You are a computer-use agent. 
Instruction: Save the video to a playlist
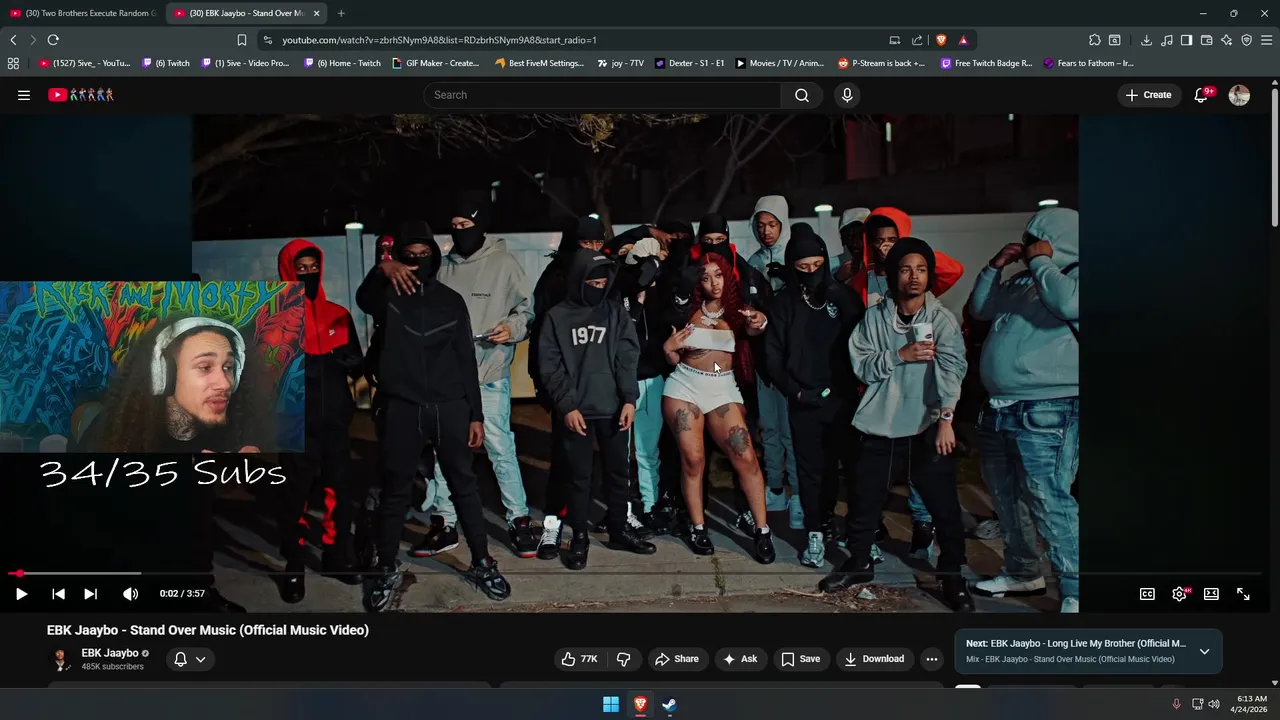coord(801,659)
